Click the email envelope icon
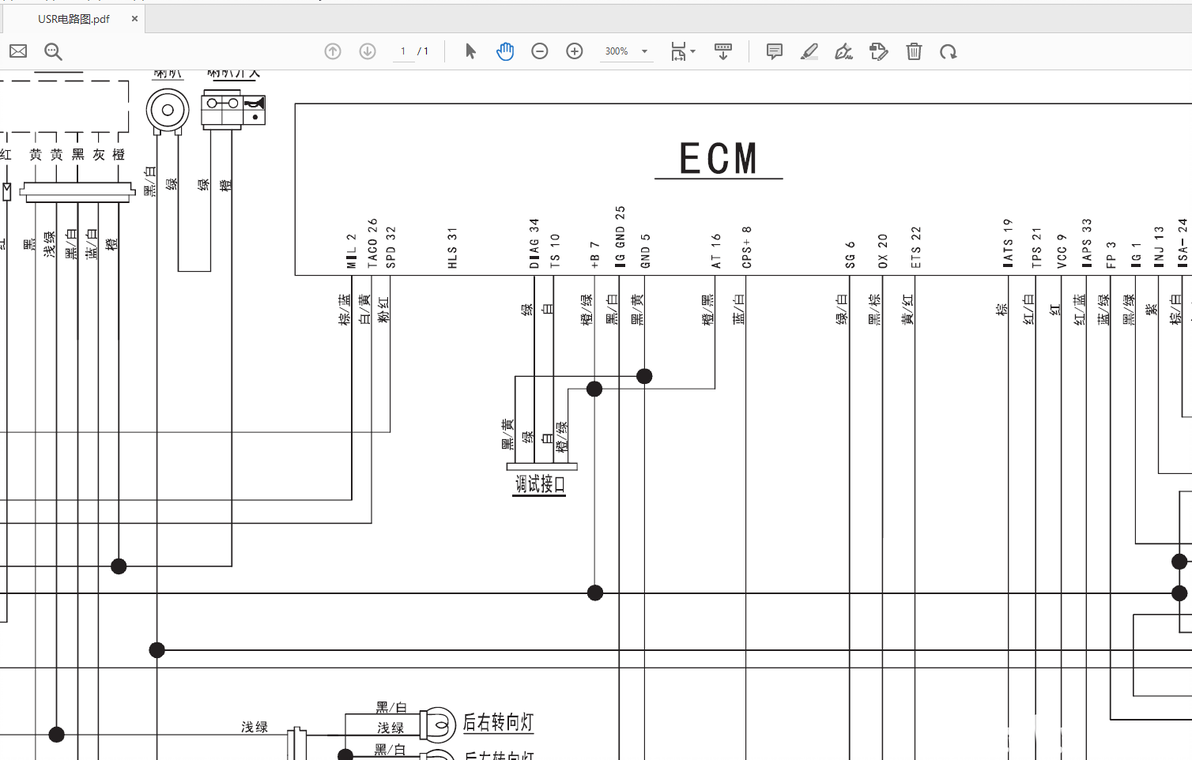Image resolution: width=1192 pixels, height=760 pixels. tap(18, 52)
